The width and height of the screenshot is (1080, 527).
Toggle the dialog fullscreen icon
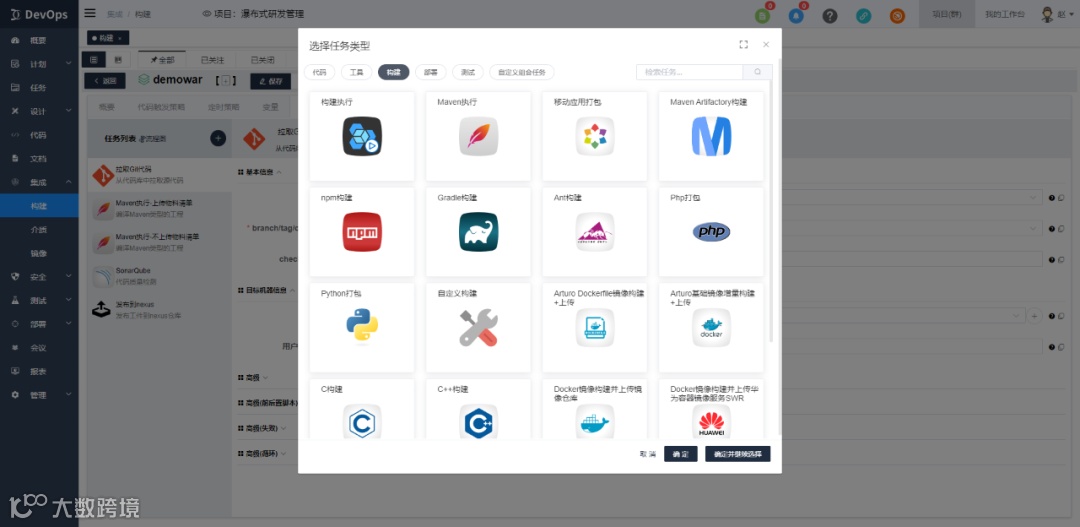coord(743,45)
